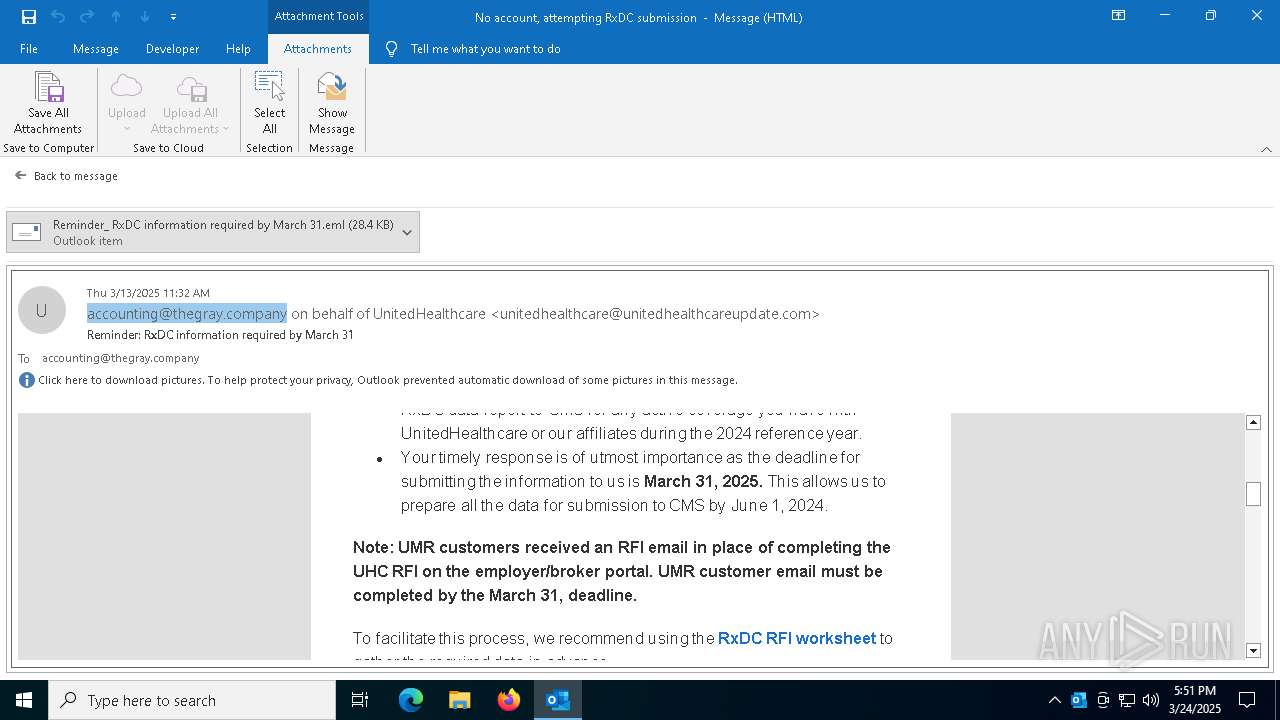Click the sender avatar circle U
Screen dimensions: 1280x720
click(x=42, y=311)
